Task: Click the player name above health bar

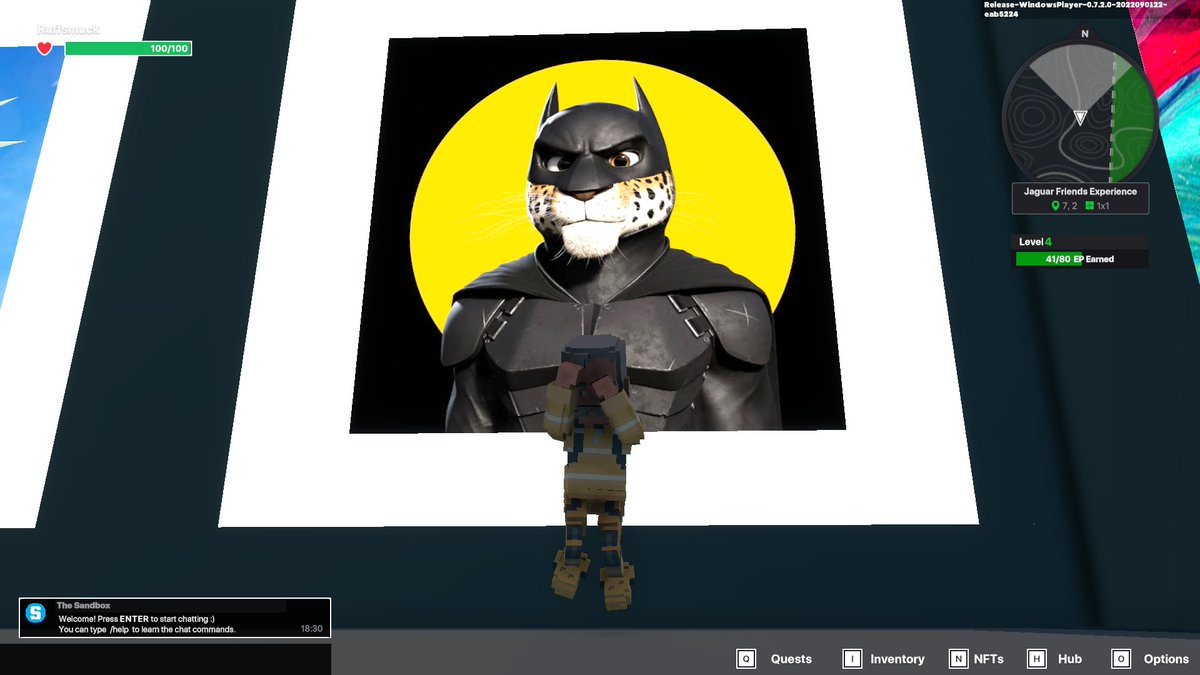Action: 68,30
